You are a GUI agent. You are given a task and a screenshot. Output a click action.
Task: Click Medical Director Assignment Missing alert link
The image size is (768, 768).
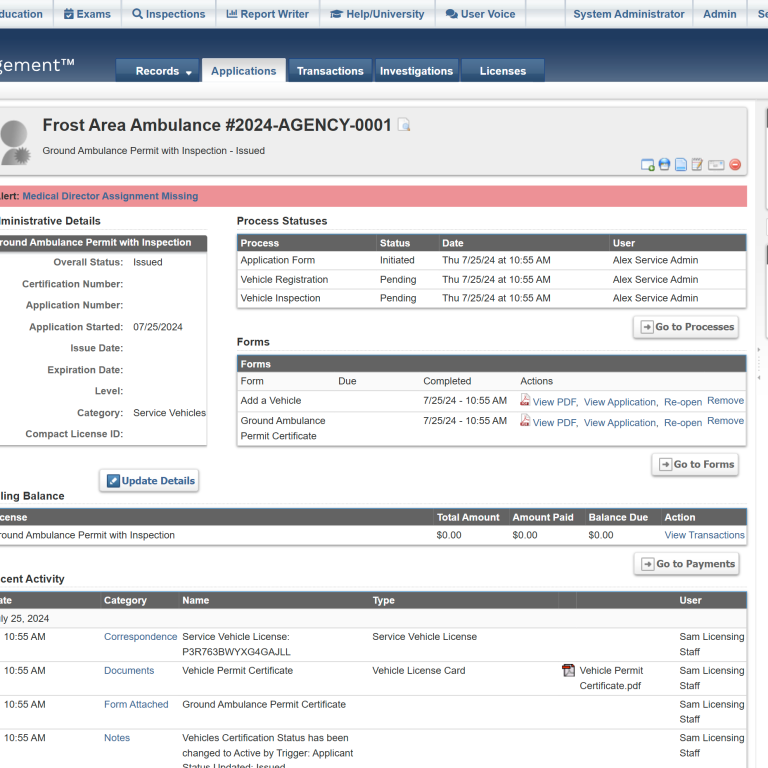(x=110, y=196)
